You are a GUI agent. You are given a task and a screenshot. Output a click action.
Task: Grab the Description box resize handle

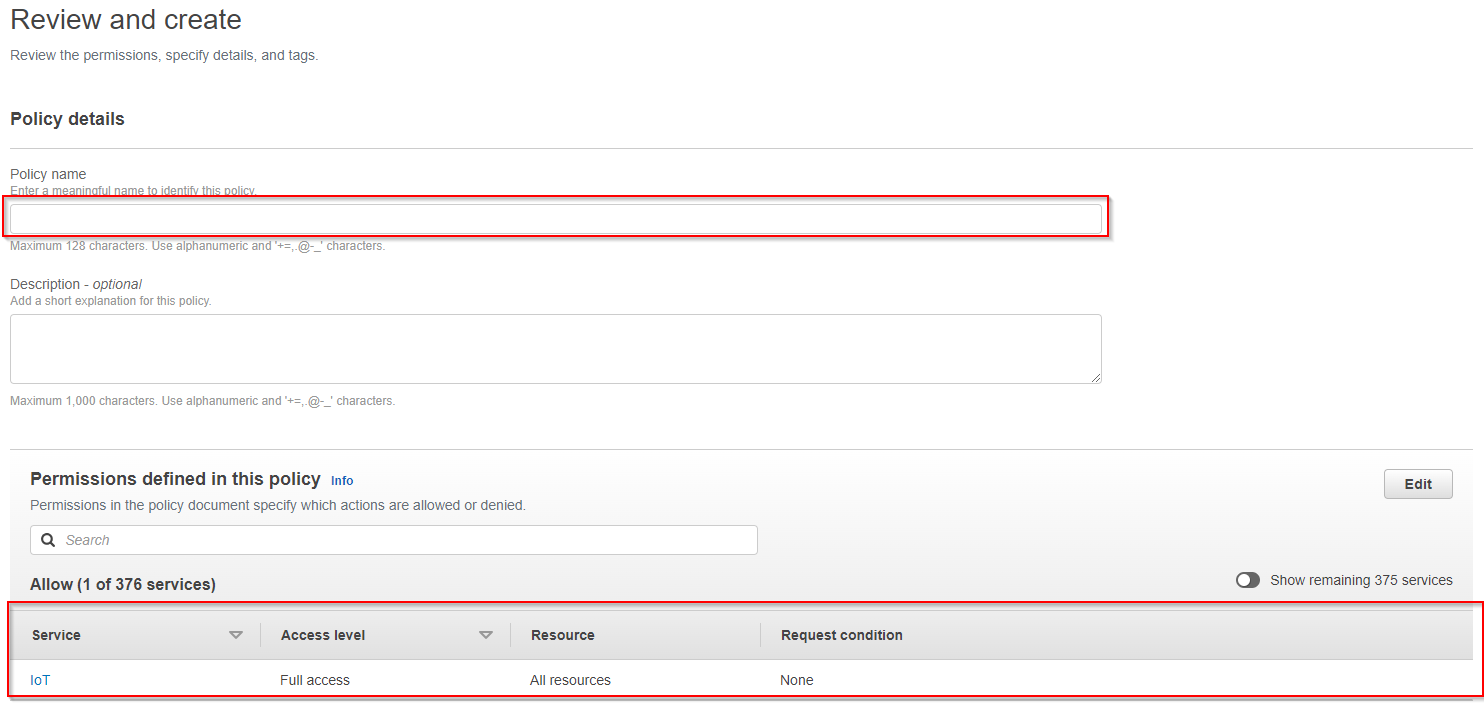pos(1096,378)
